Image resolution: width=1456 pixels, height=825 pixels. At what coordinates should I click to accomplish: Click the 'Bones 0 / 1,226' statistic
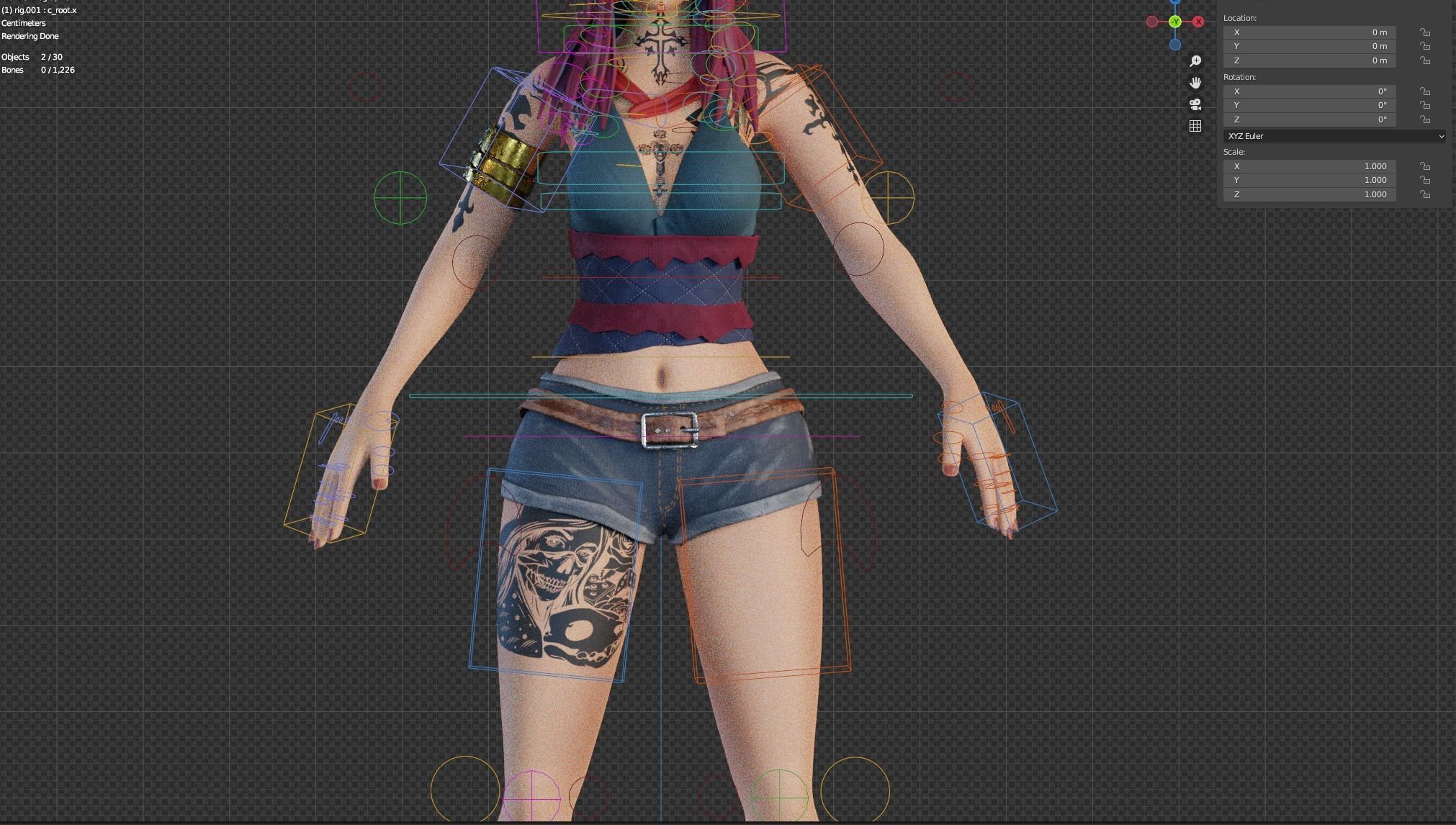tap(38, 70)
